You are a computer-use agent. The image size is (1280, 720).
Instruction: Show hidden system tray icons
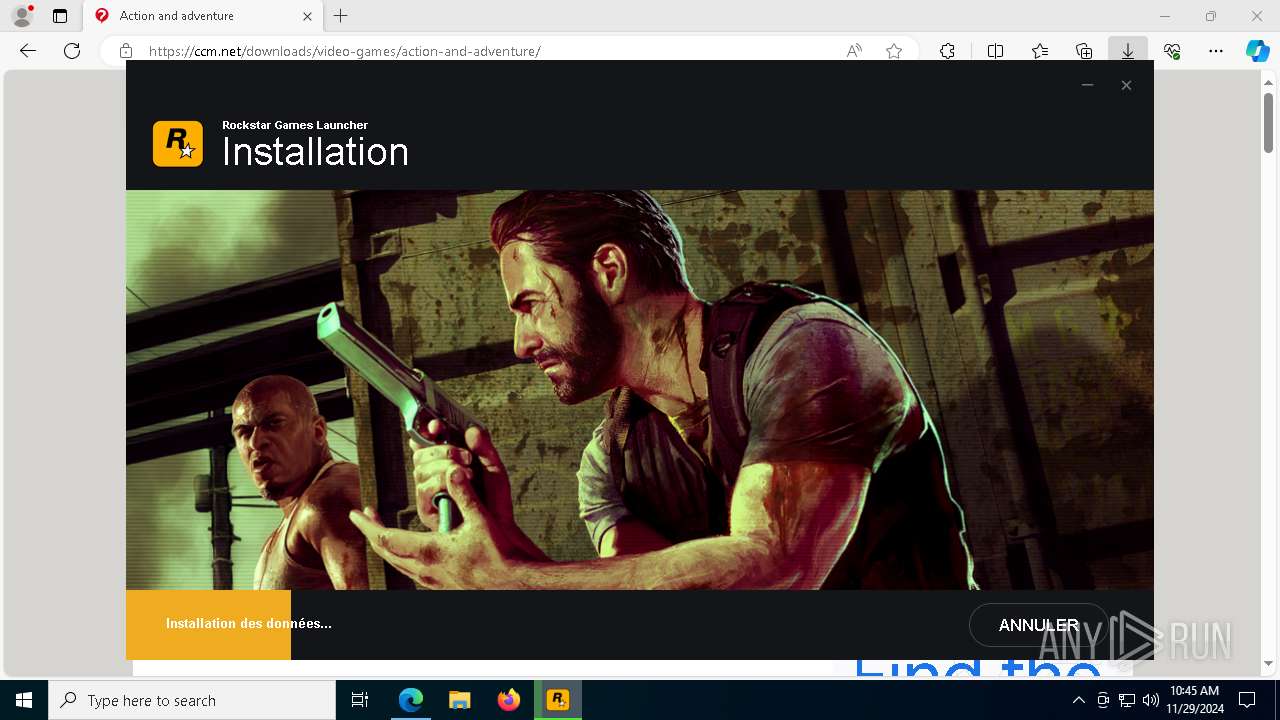(x=1078, y=700)
